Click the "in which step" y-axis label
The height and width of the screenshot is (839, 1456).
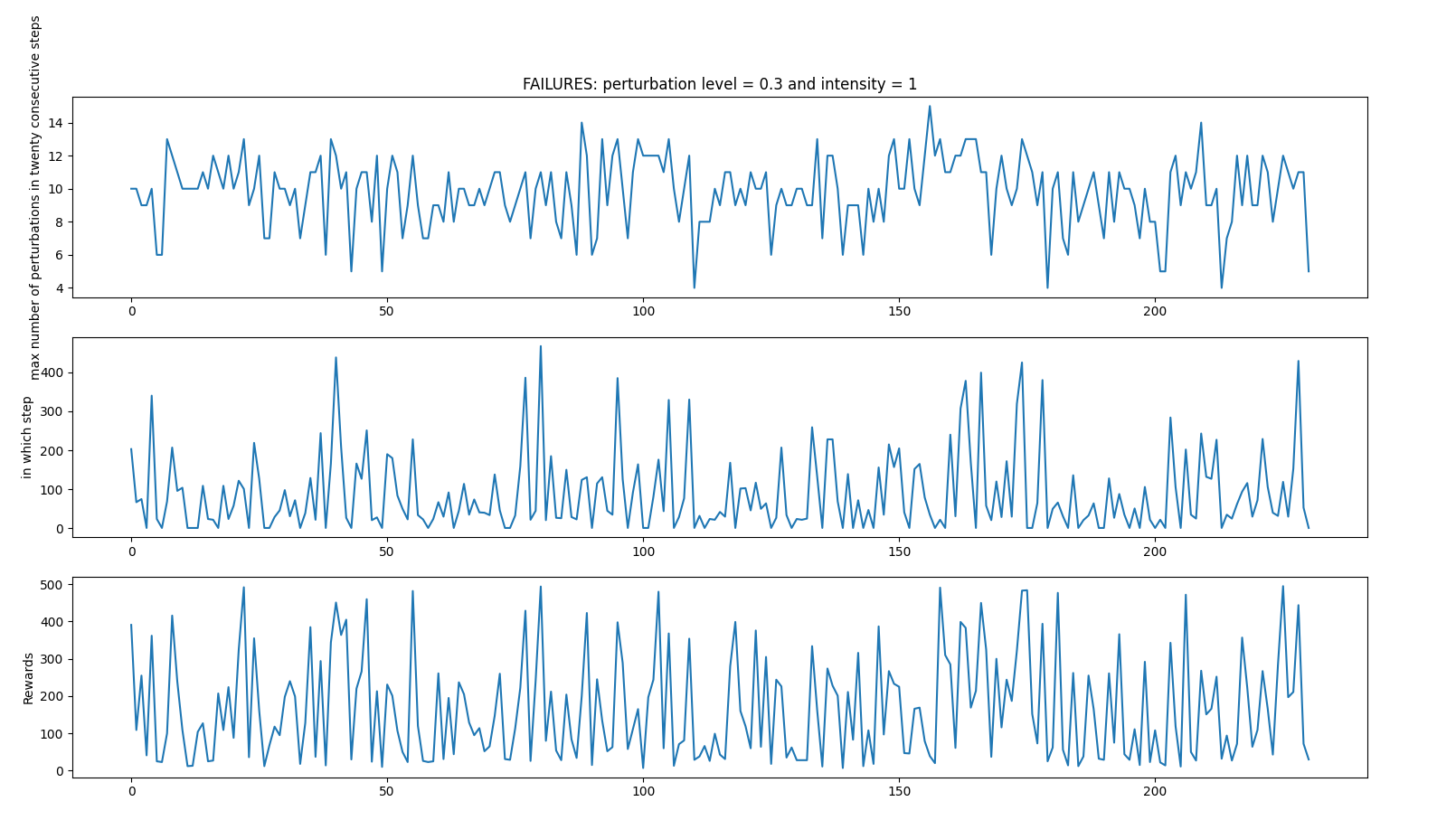(x=27, y=438)
